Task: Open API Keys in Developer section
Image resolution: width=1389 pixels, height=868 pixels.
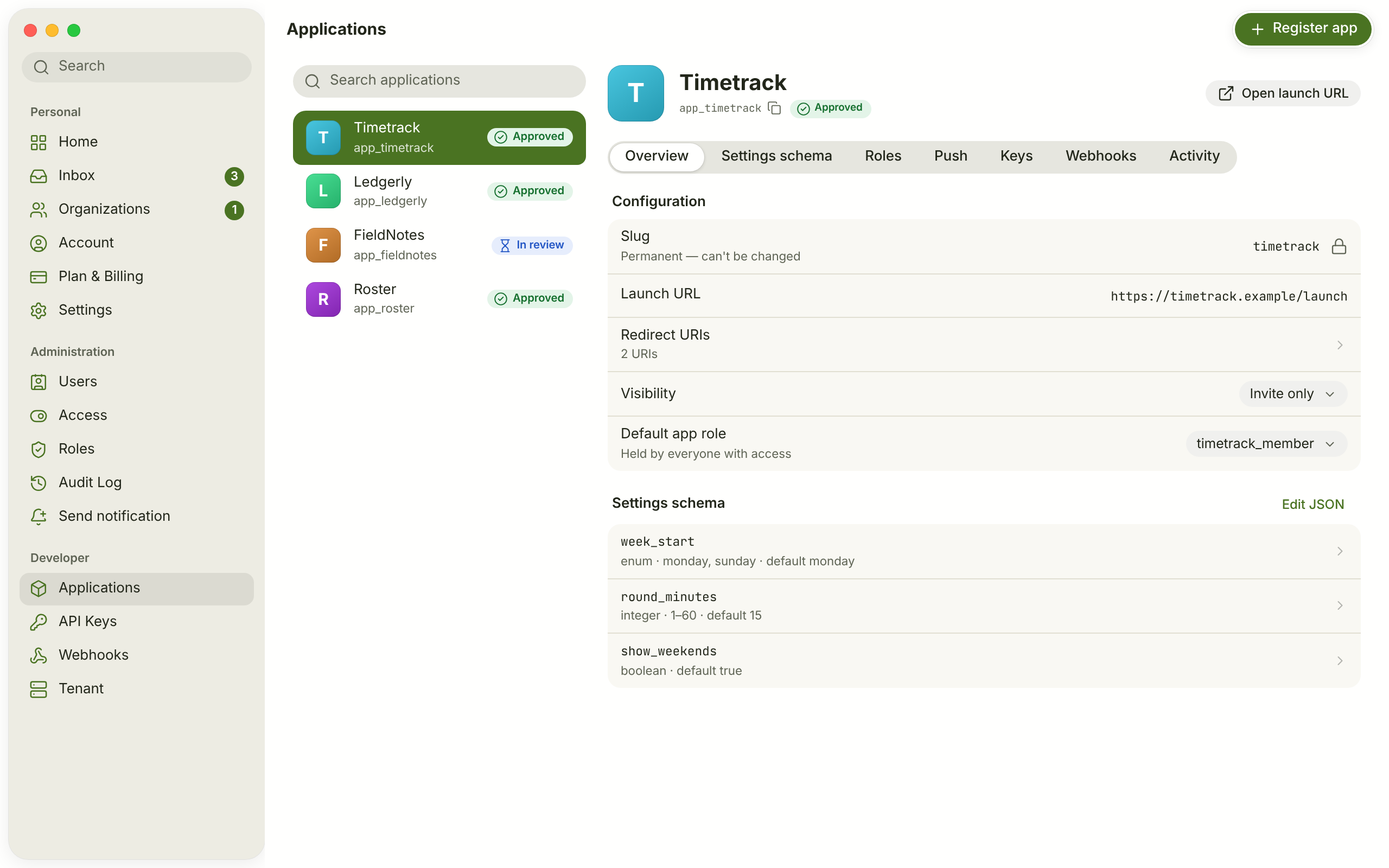Action: [137, 622]
